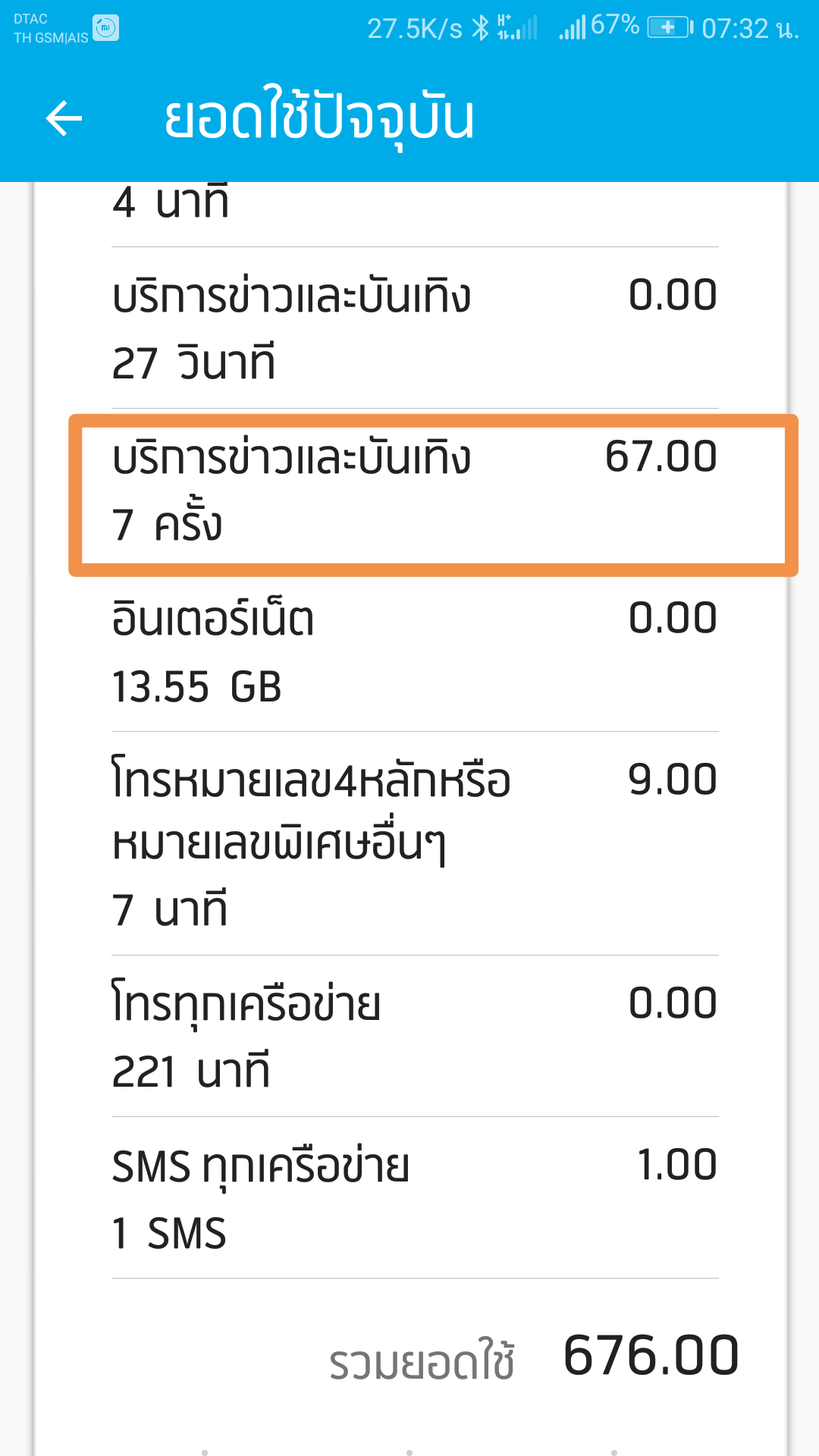The height and width of the screenshot is (1456, 819).
Task: Tap the 676.00 total amount
Action: 651,1356
